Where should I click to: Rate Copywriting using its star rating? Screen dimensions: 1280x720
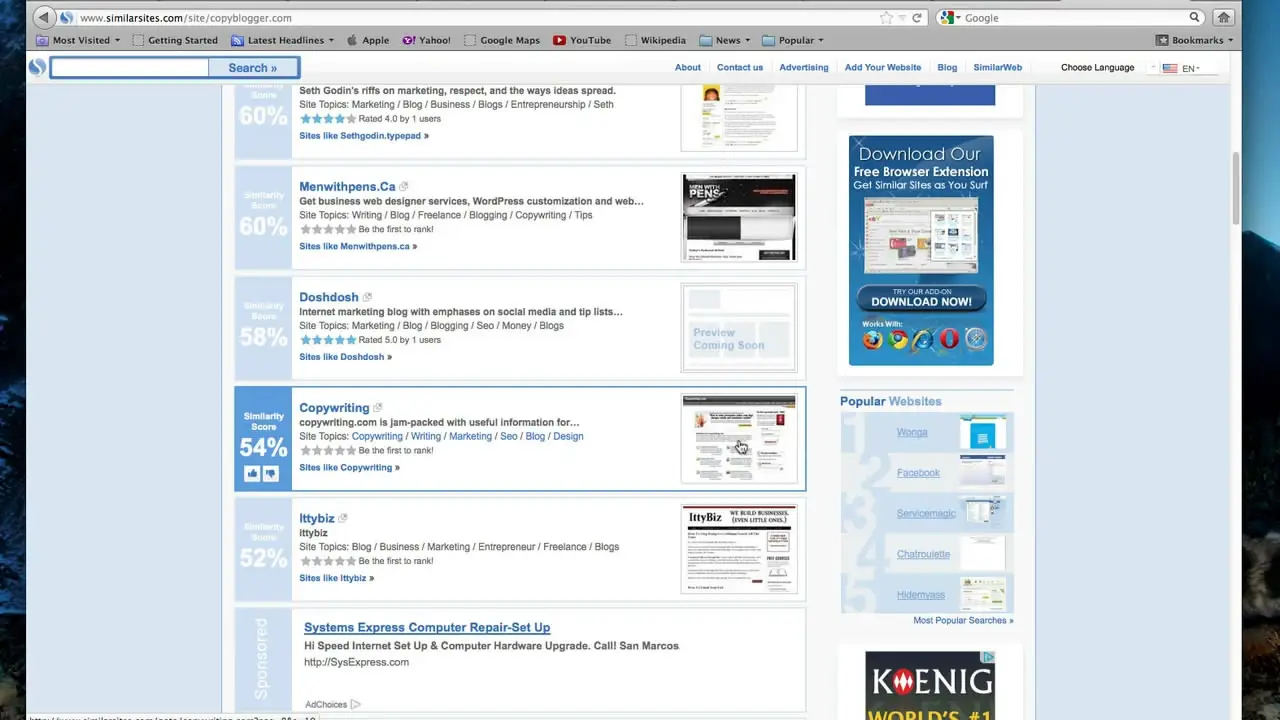[x=328, y=450]
